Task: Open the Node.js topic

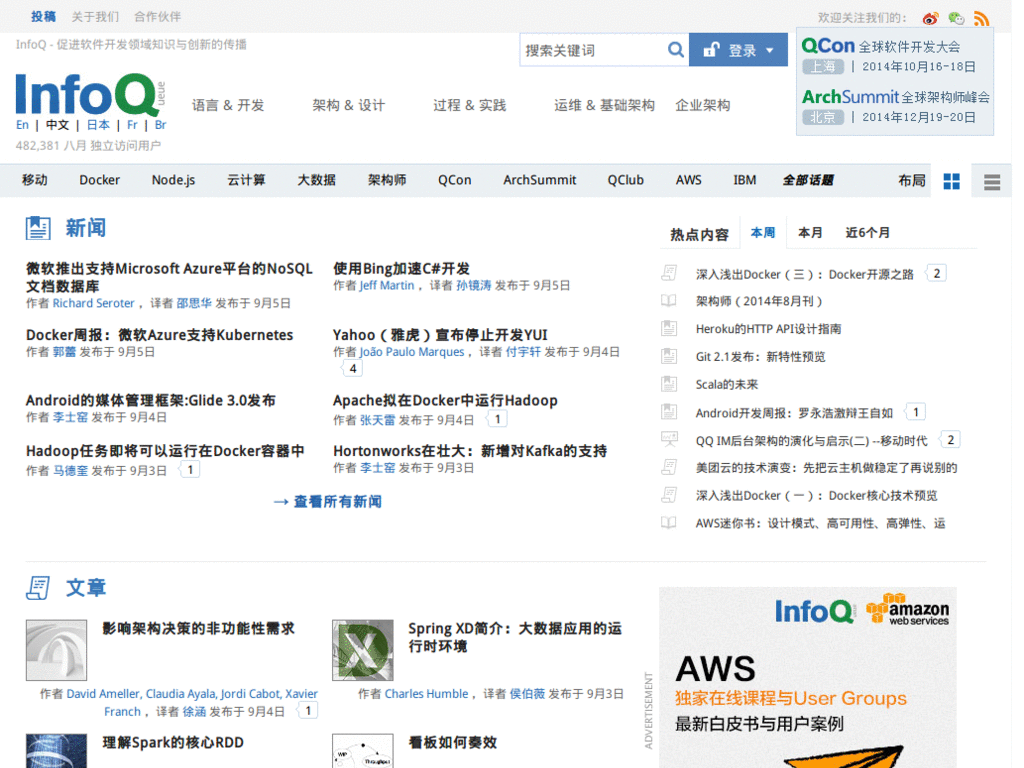Action: (x=173, y=180)
